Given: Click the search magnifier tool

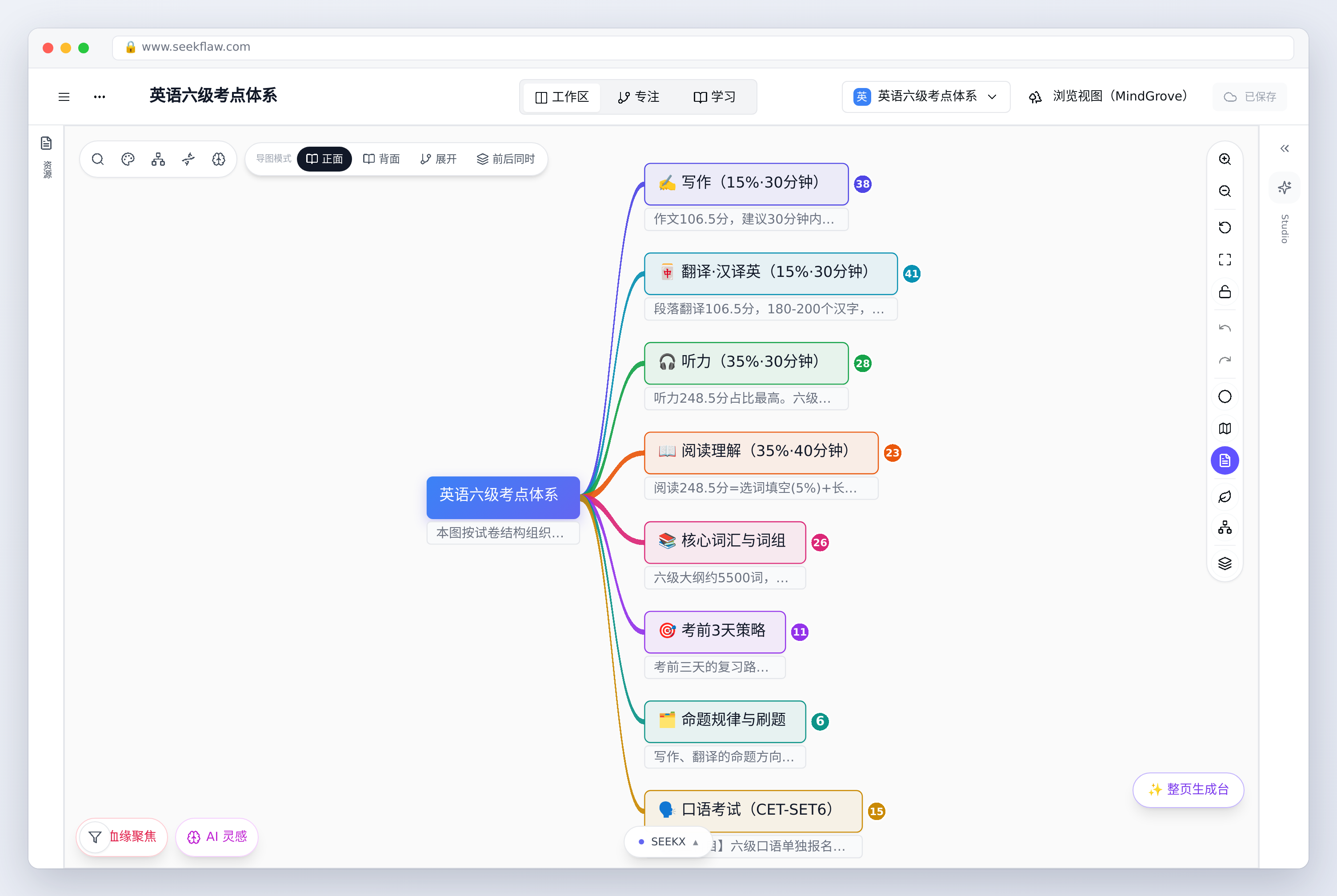Looking at the screenshot, I should pyautogui.click(x=98, y=159).
